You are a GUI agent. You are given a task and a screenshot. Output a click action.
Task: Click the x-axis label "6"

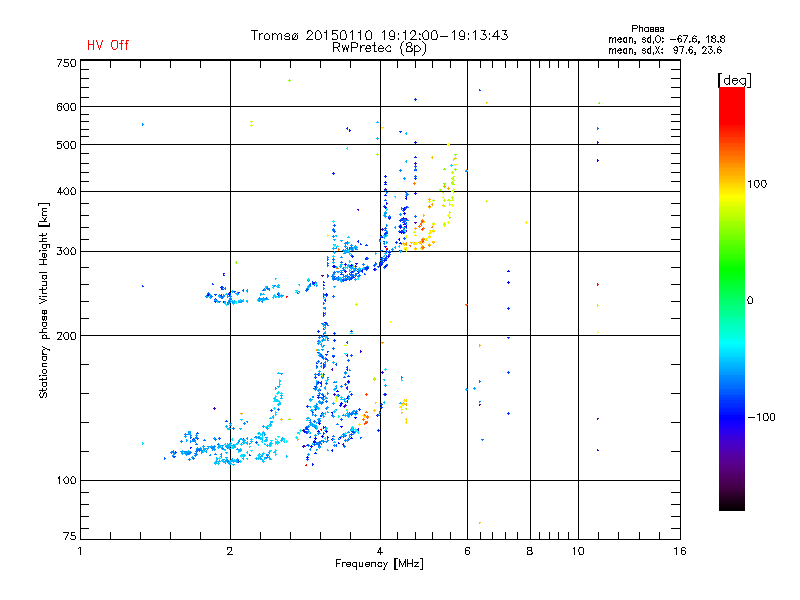[467, 551]
